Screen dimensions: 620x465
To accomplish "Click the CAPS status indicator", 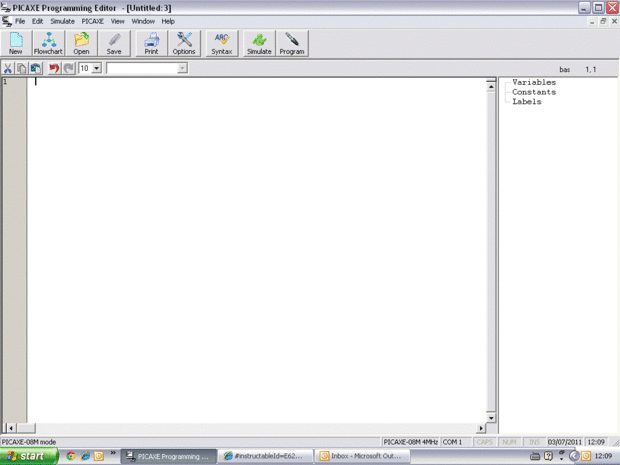I will point(484,442).
